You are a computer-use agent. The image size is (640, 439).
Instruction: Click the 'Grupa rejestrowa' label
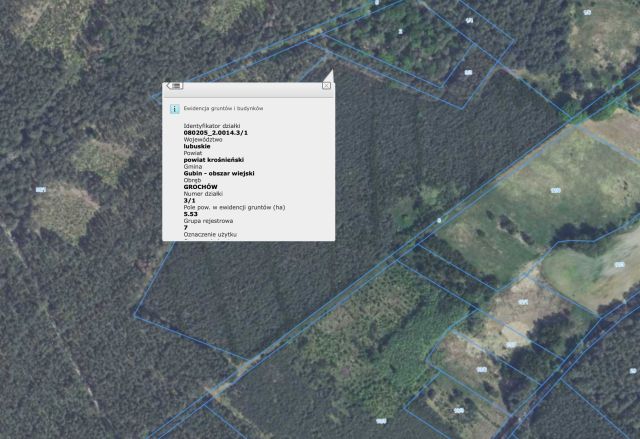point(208,221)
